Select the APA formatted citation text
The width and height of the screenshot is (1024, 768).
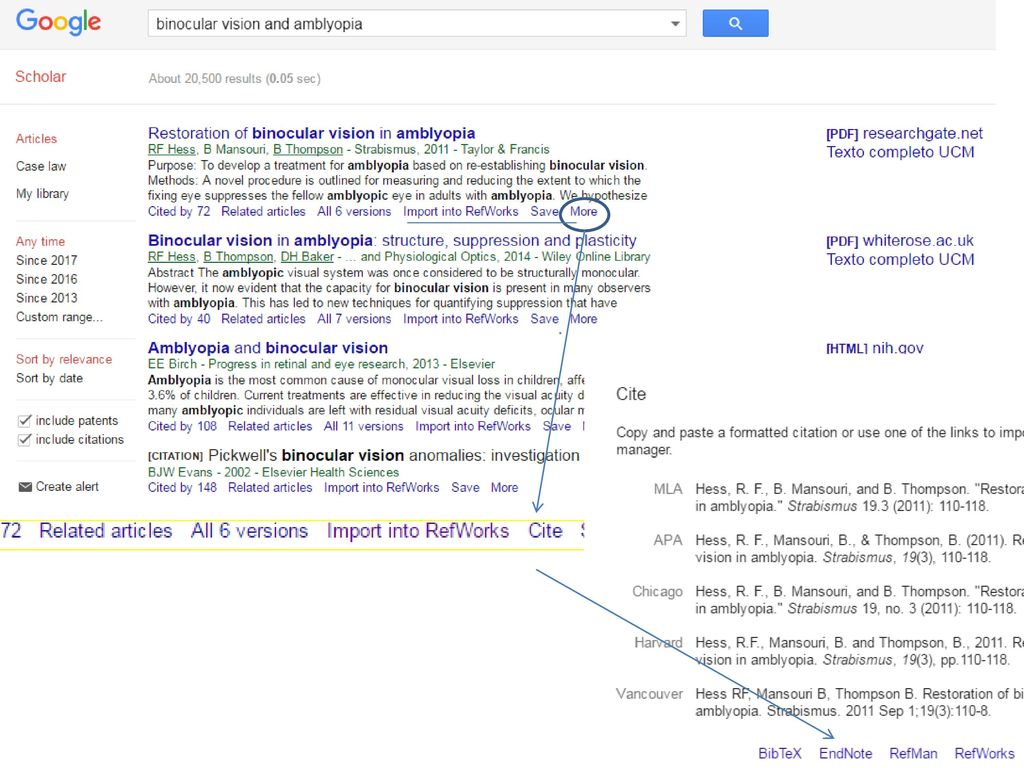[x=859, y=549]
